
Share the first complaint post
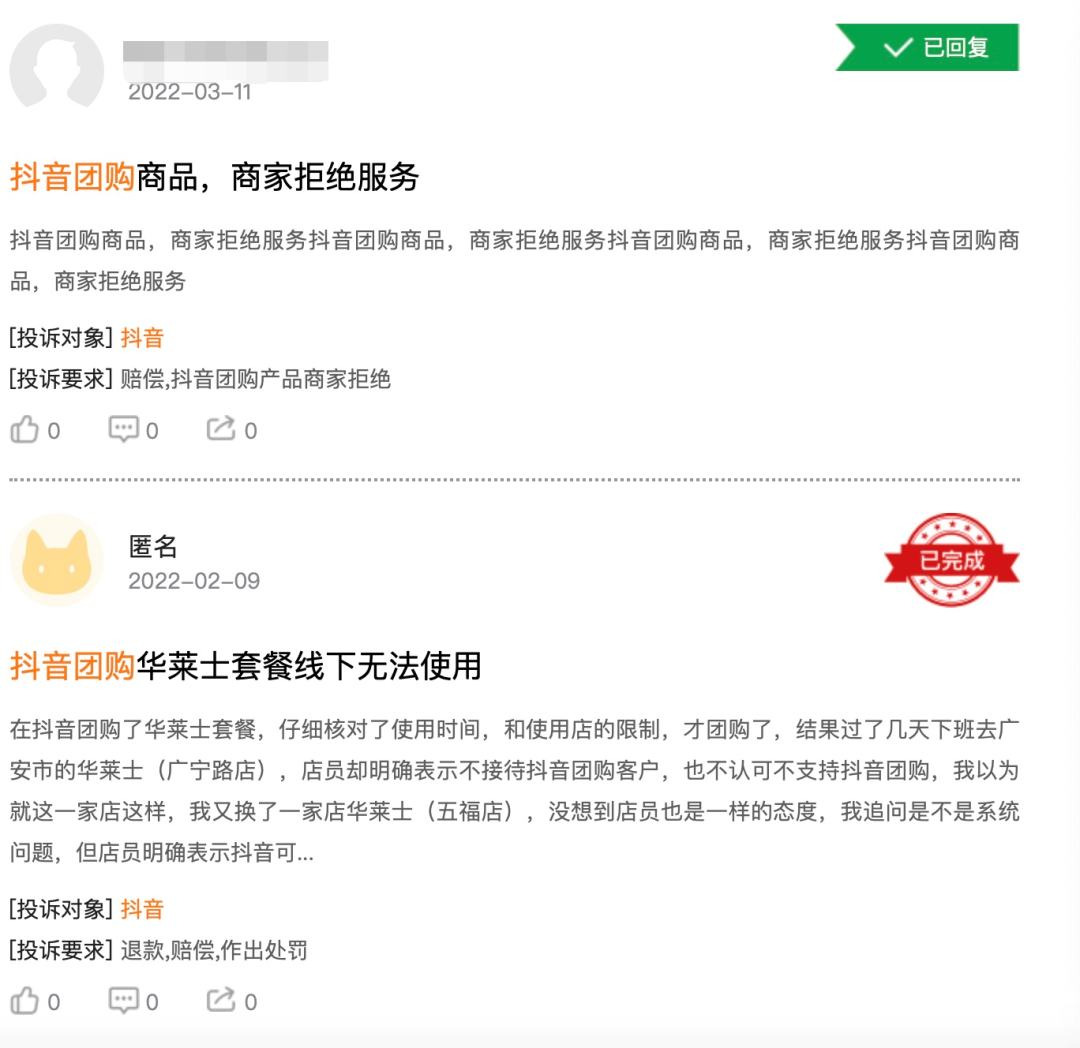coord(221,430)
